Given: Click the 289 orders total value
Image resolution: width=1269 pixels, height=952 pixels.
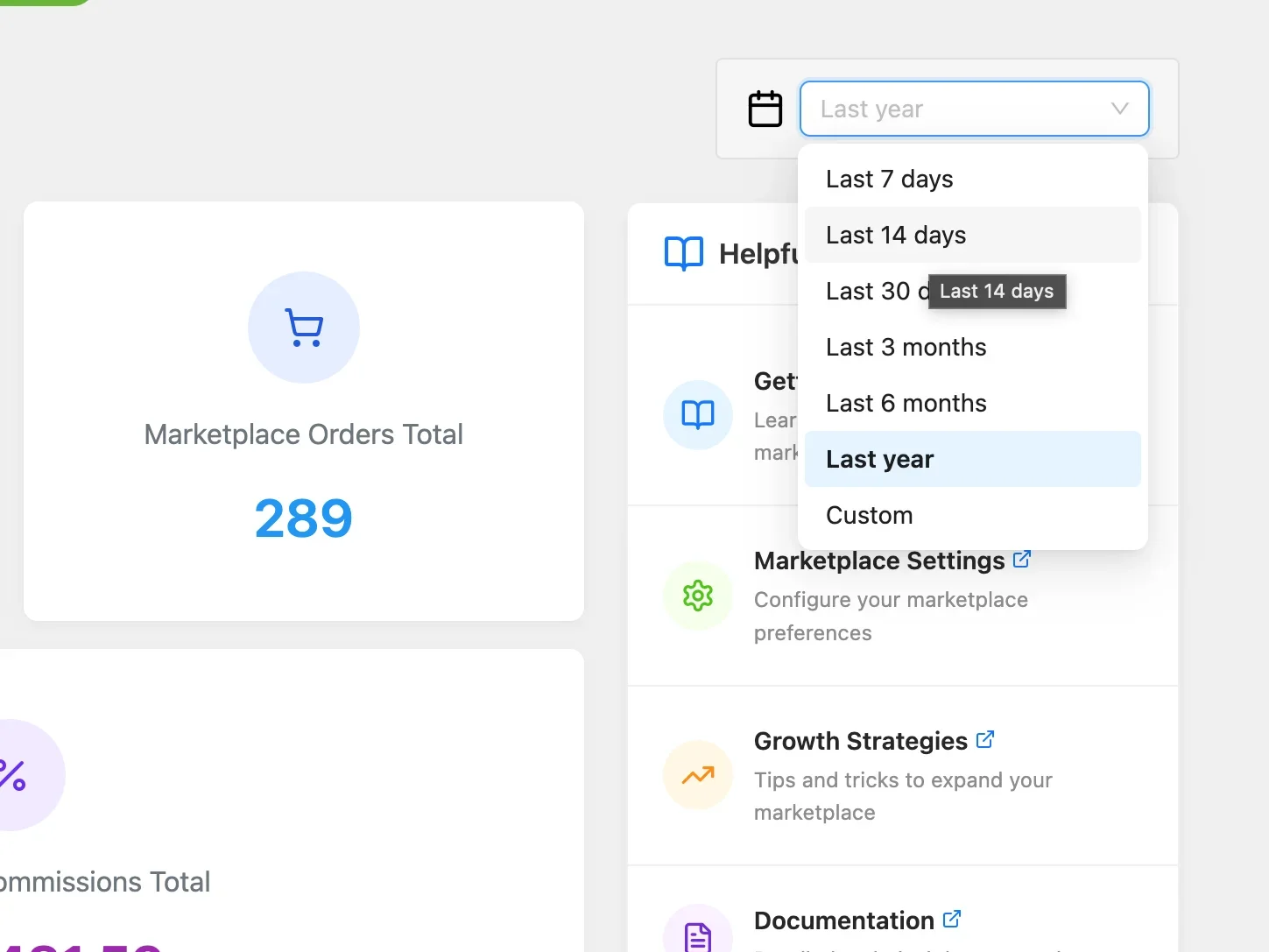Looking at the screenshot, I should (304, 518).
